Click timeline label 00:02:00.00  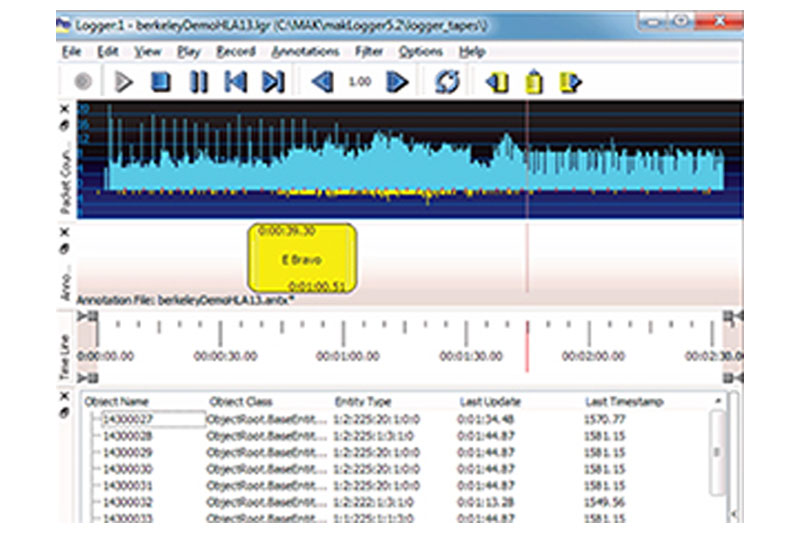(x=593, y=356)
